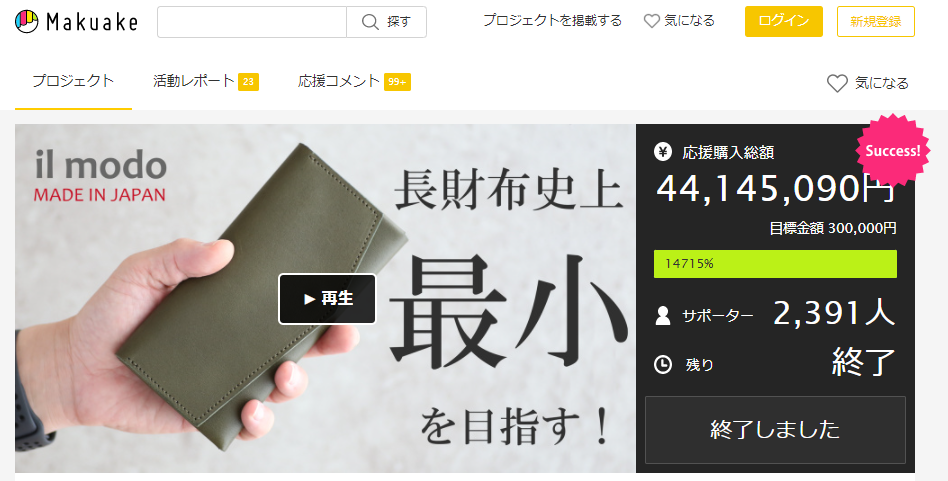The width and height of the screenshot is (948, 481).
Task: Click the yen icon beside 応援購入総額
Action: click(663, 152)
